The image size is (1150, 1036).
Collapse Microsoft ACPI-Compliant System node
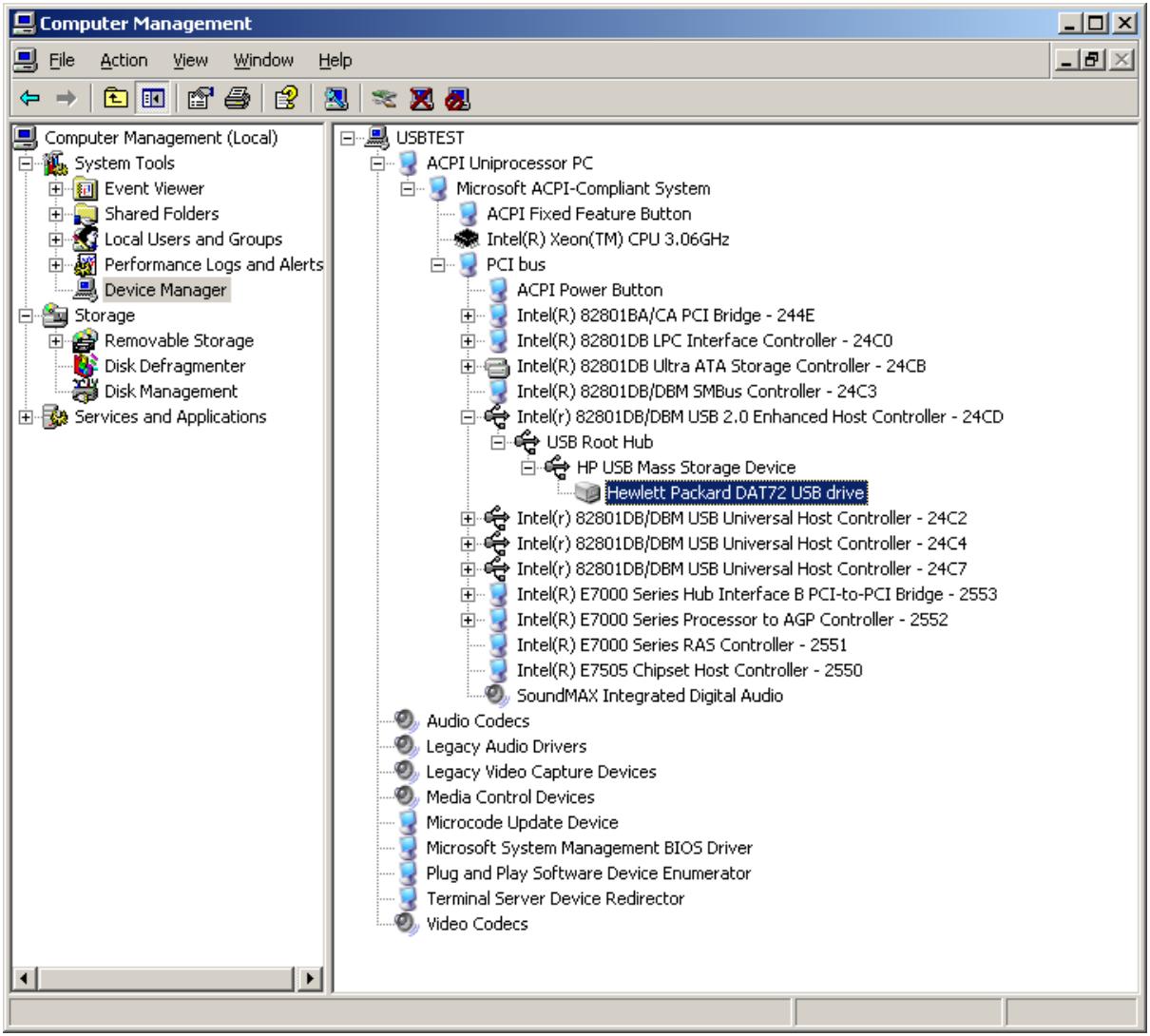408,188
